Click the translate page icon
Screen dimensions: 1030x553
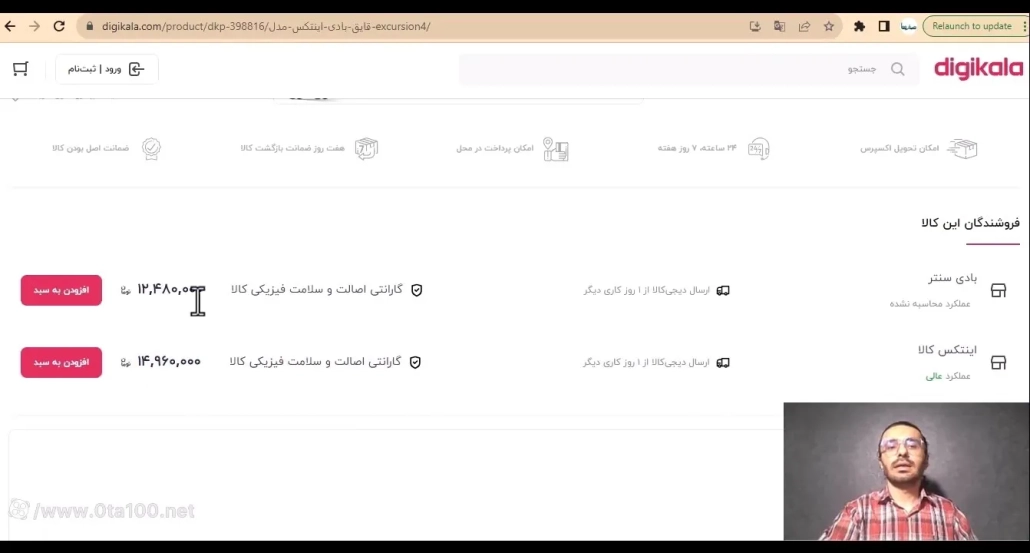(x=780, y=26)
